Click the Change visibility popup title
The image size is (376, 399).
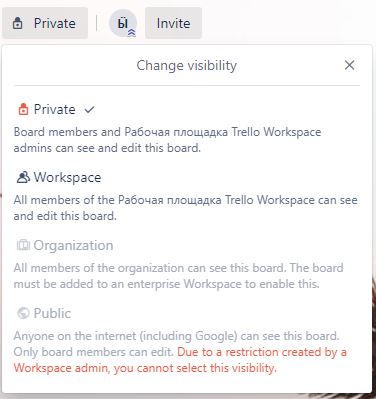187,65
